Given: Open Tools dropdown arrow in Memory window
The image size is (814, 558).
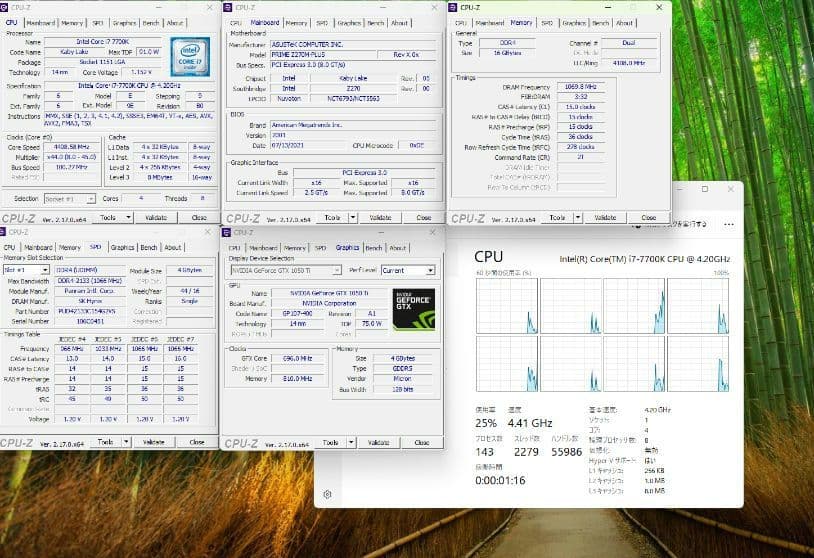Looking at the screenshot, I should (x=577, y=217).
